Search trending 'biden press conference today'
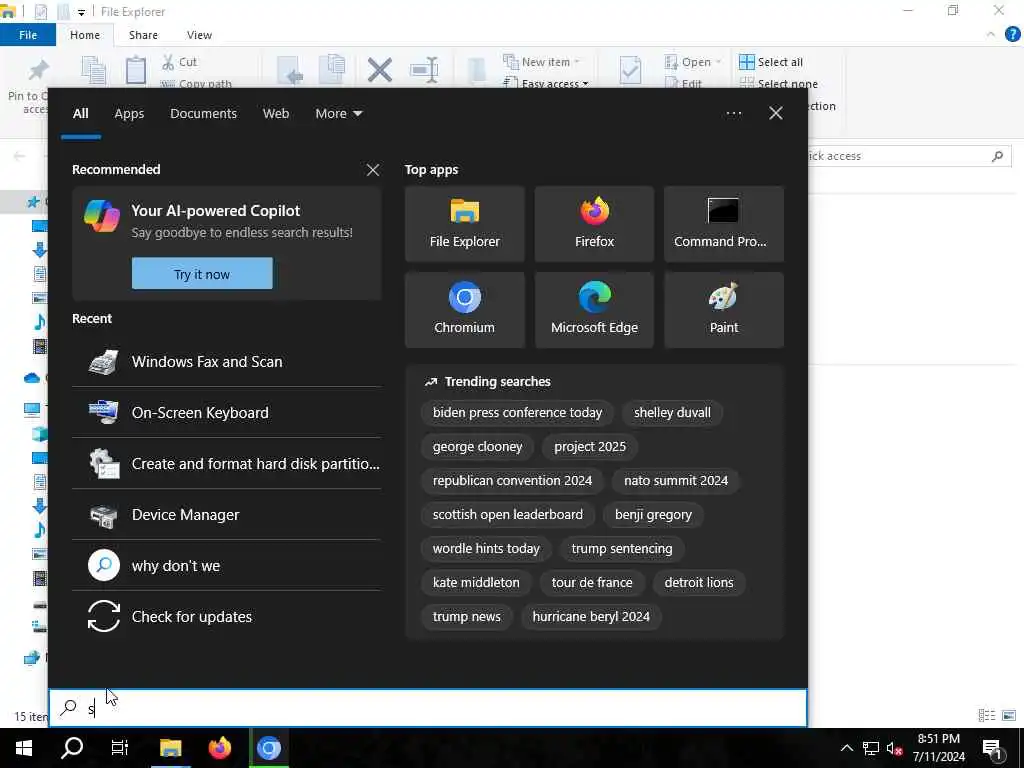This screenshot has height=768, width=1024. click(x=517, y=413)
